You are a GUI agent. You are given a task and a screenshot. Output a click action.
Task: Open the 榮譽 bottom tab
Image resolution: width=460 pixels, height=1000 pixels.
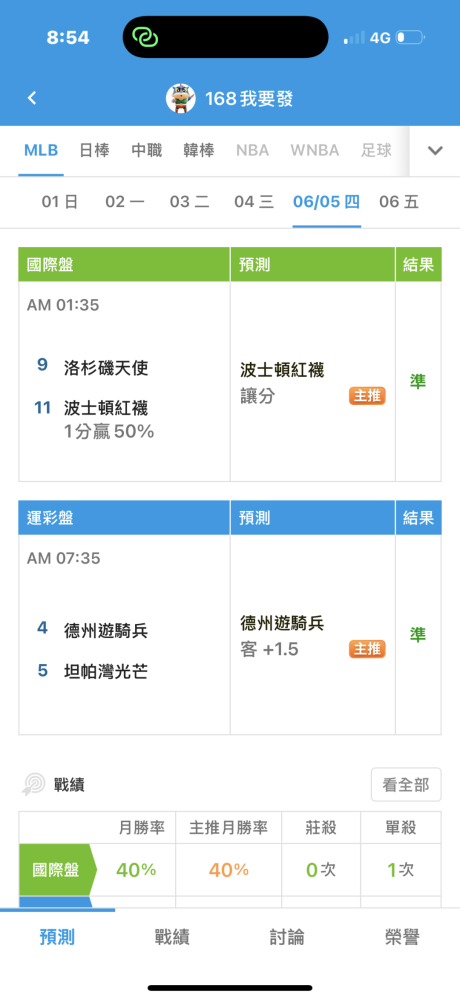coord(403,937)
